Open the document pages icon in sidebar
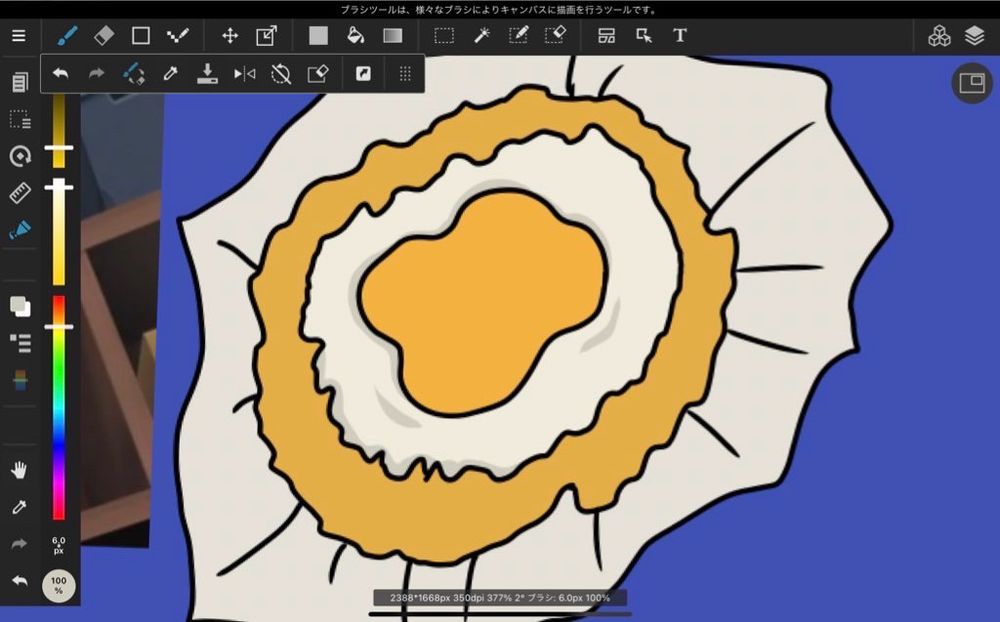This screenshot has width=1000, height=622. click(x=20, y=82)
